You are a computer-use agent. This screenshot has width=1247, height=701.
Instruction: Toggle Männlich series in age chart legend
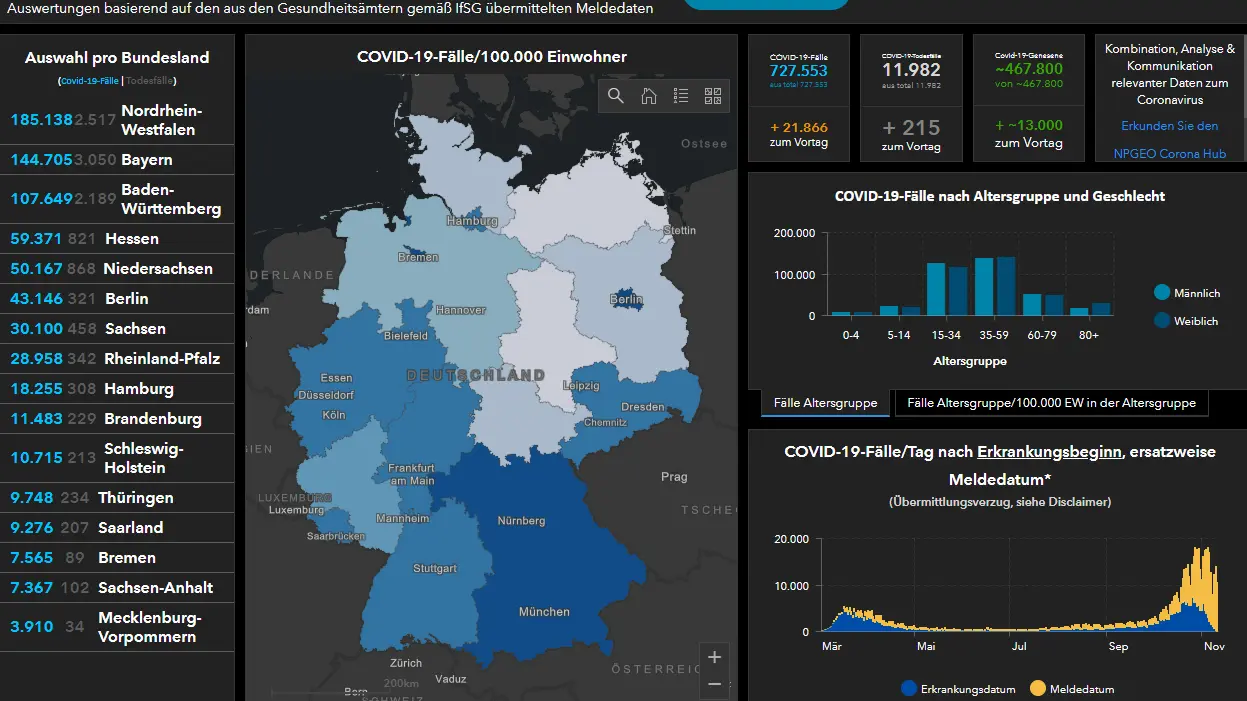(x=1187, y=293)
